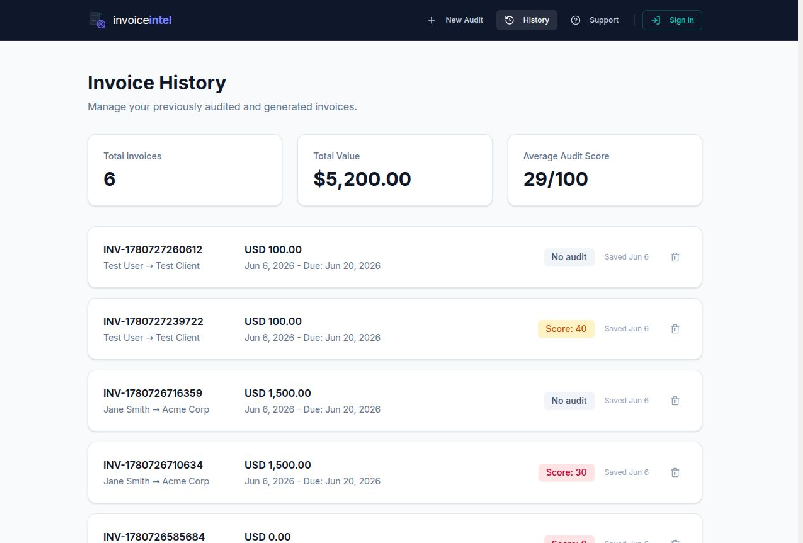This screenshot has height=543, width=803.
Task: Click the Score: 40 badge
Action: tap(566, 329)
